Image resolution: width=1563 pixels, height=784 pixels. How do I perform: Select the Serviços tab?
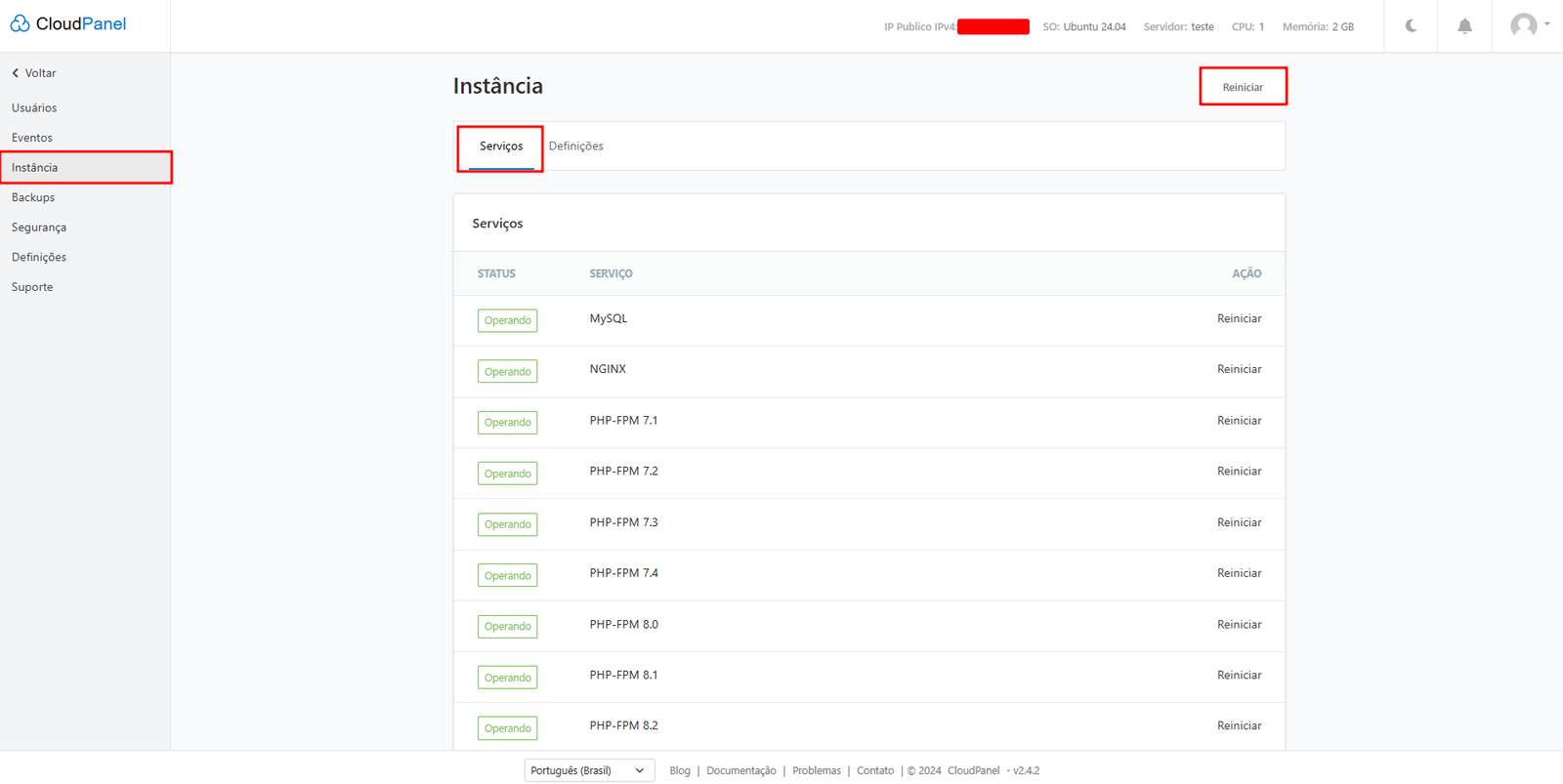pyautogui.click(x=501, y=146)
